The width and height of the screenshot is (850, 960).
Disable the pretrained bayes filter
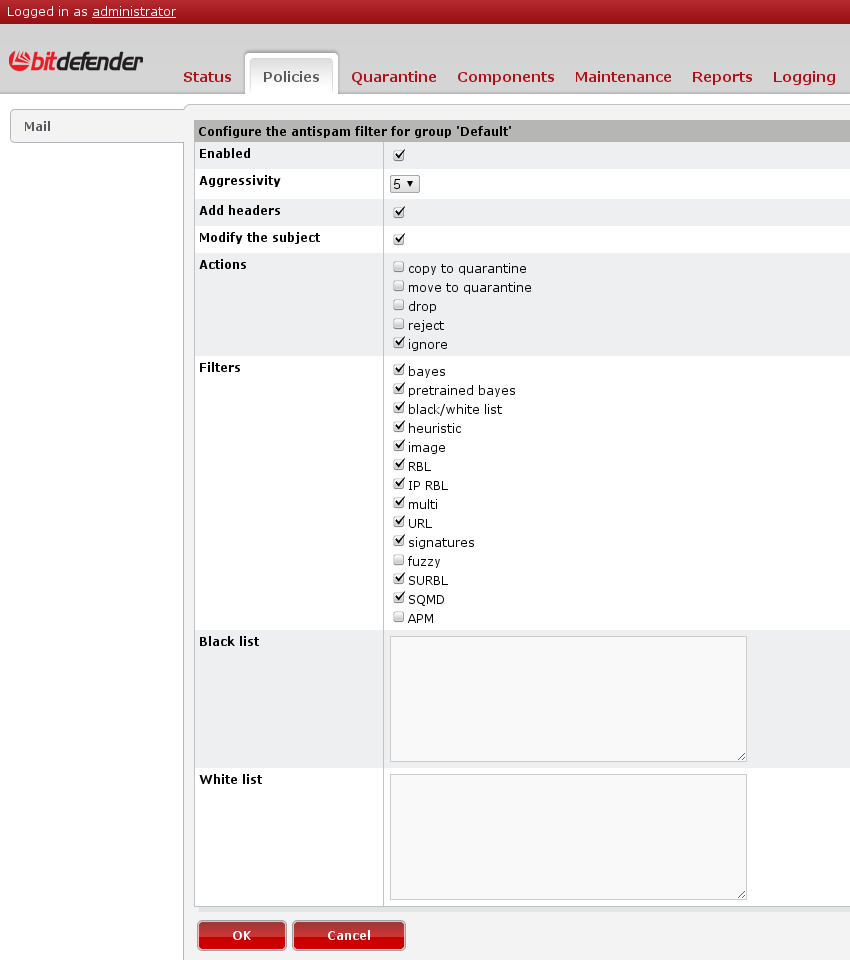[x=399, y=390]
